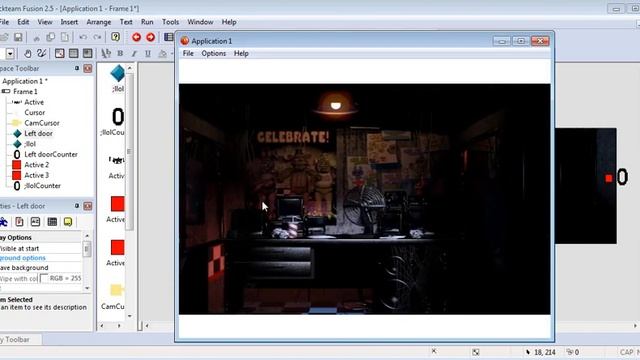Viewport: 640px width, 360px height.
Task: Click the Wipe with color RGB swatch
Action: (44, 278)
